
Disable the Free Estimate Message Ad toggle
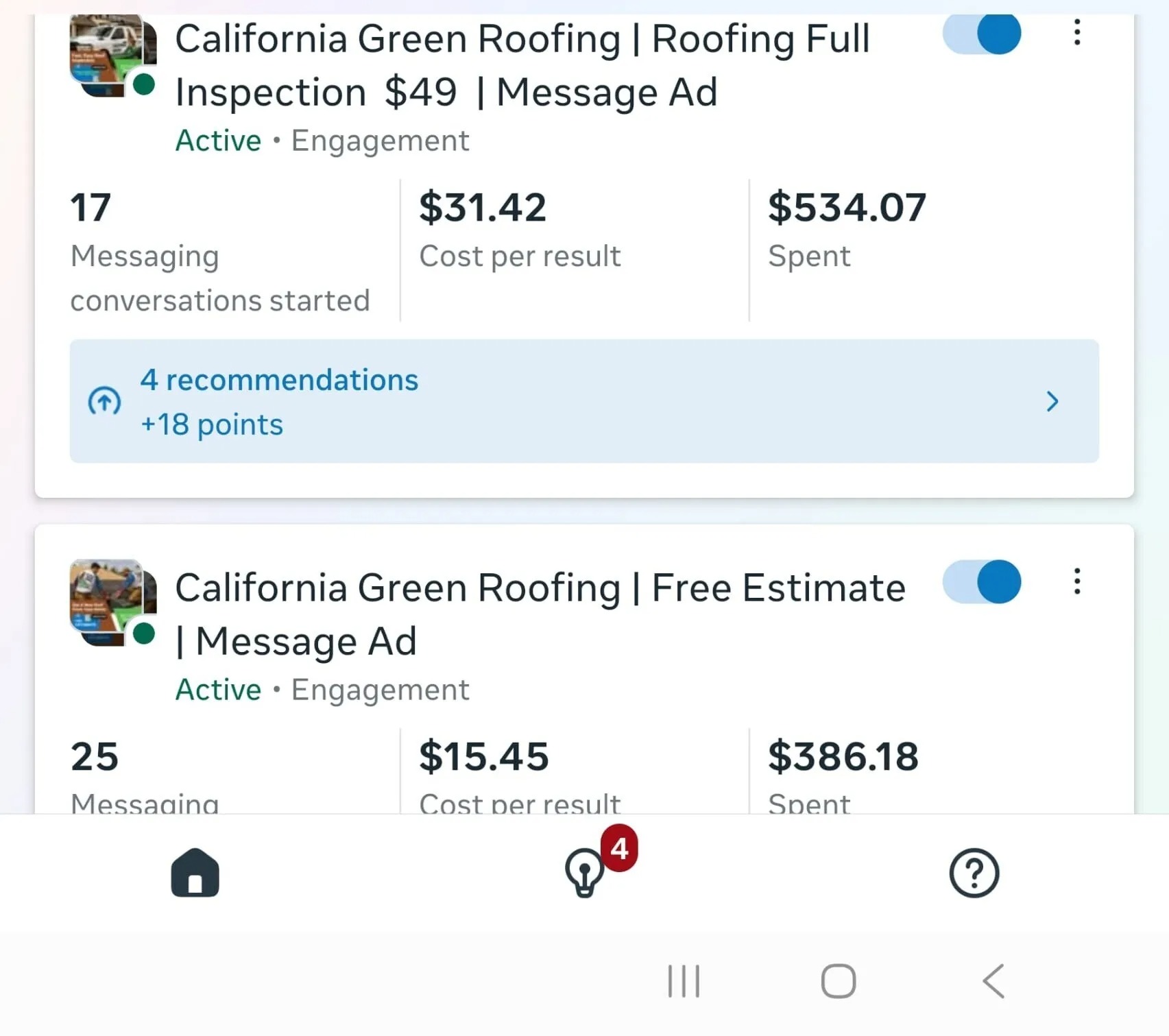click(x=982, y=581)
